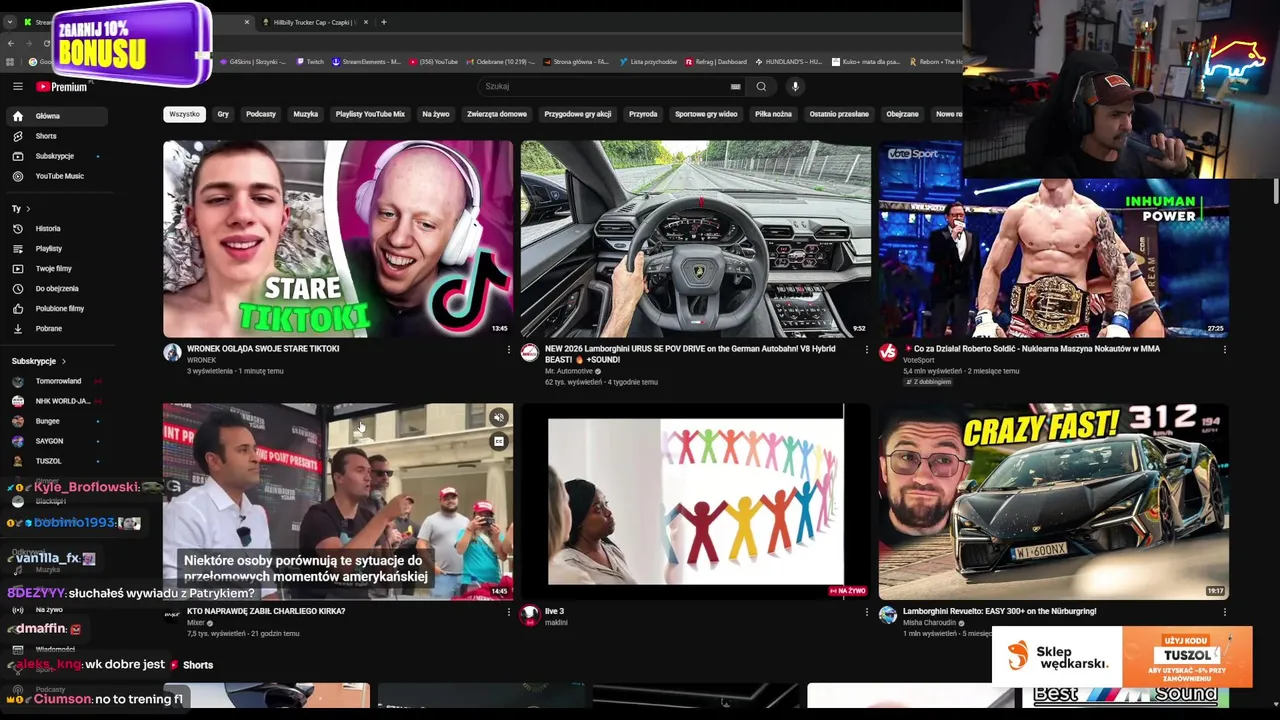The image size is (1280, 720).
Task: Open the Refrag | Dashboard bookmark
Action: [716, 62]
